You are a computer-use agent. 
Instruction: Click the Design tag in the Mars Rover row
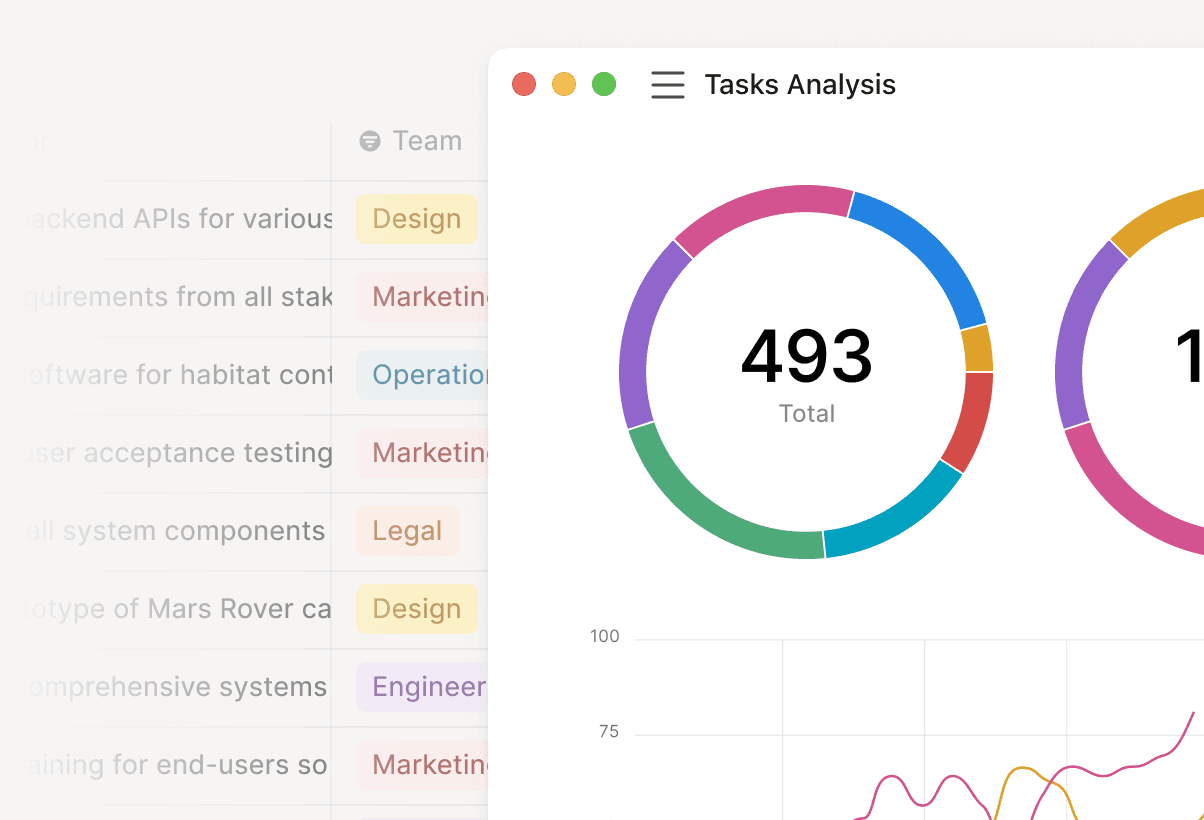pyautogui.click(x=416, y=609)
